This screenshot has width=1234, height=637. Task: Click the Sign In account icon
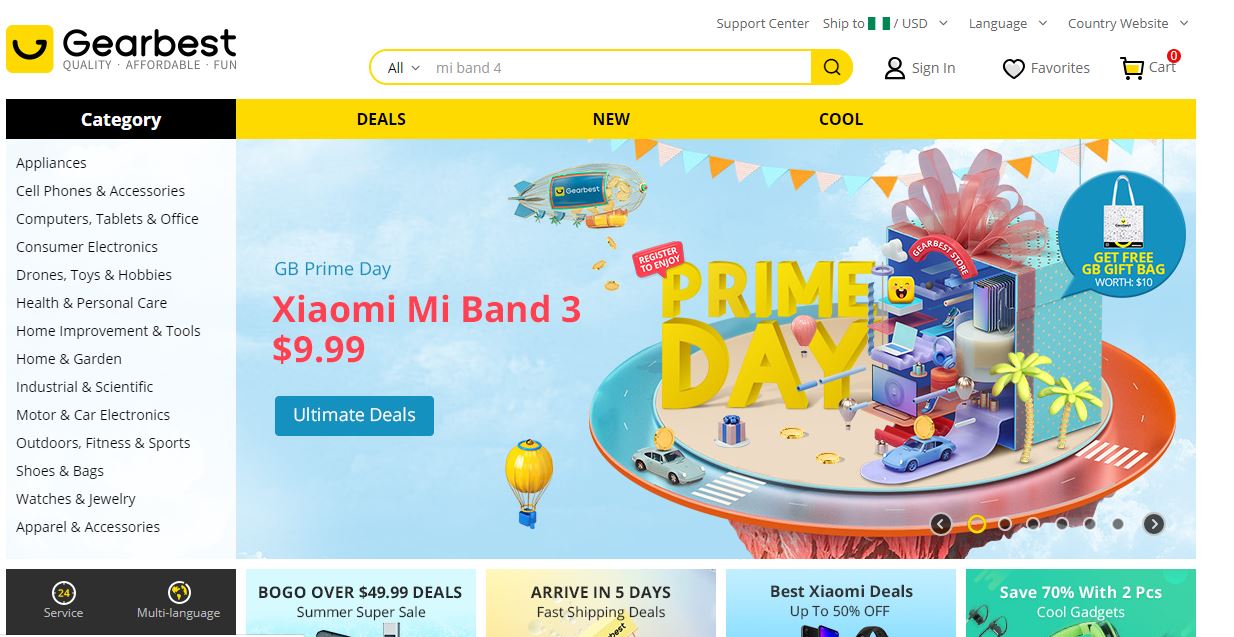(x=893, y=67)
